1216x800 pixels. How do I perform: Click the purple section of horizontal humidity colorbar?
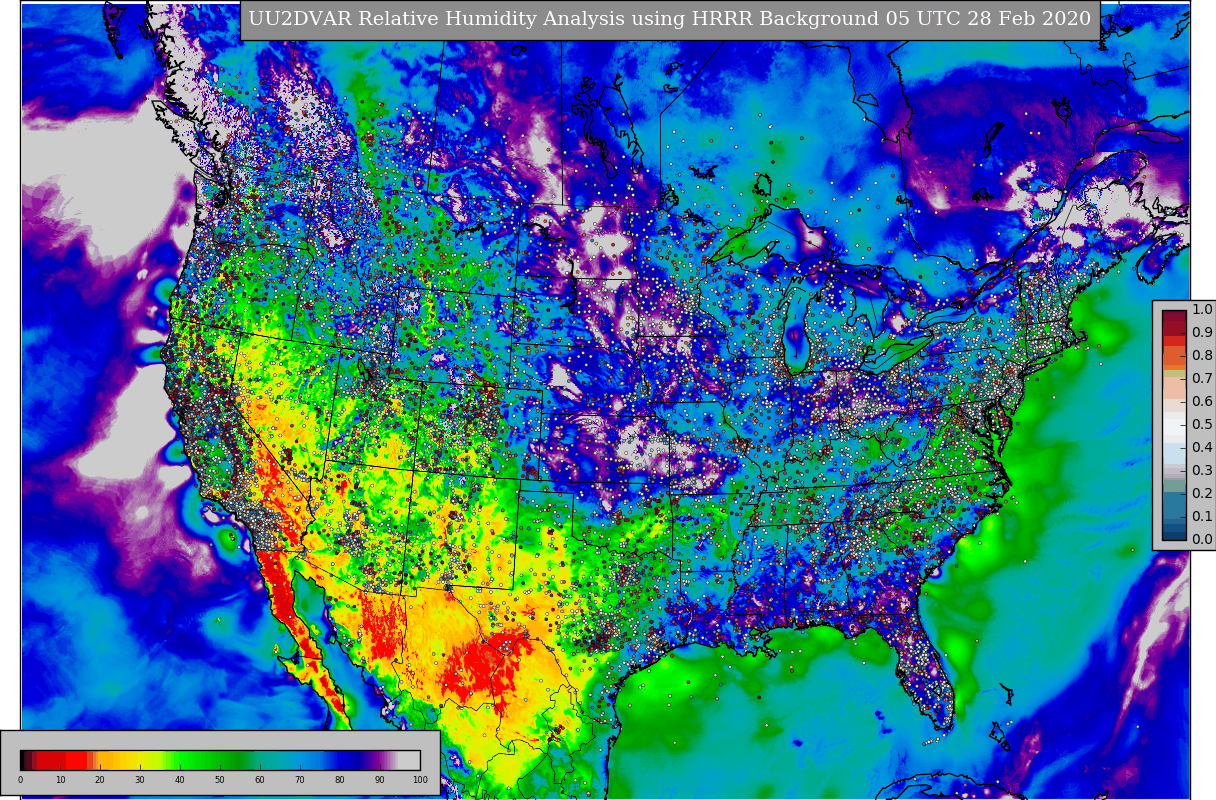(378, 760)
